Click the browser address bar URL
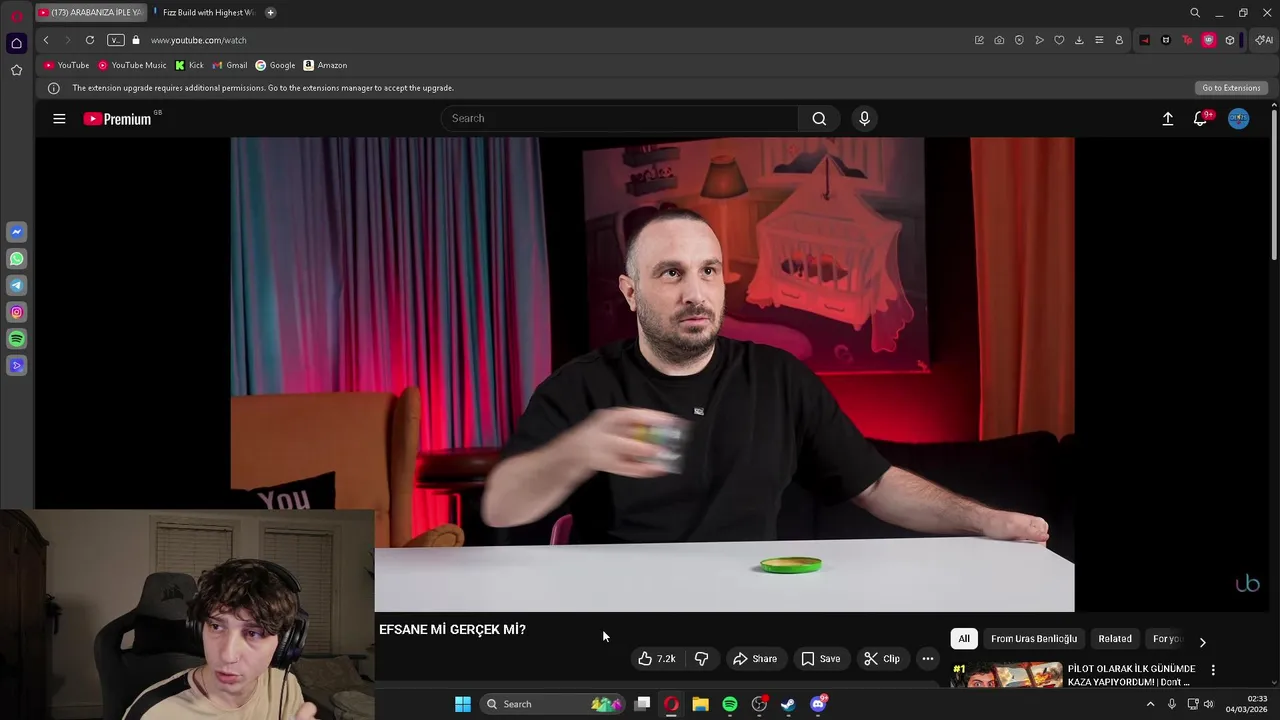Viewport: 1280px width, 720px height. (x=198, y=40)
